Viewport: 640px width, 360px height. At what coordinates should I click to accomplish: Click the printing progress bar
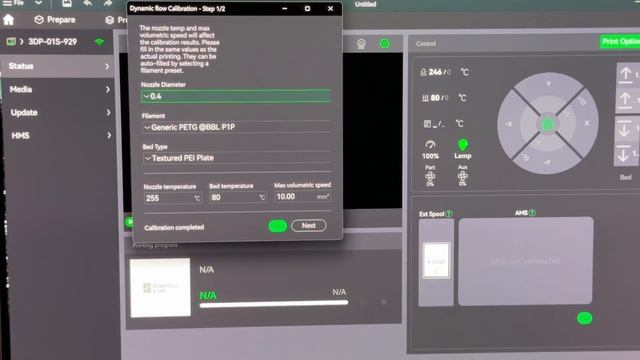274,303
